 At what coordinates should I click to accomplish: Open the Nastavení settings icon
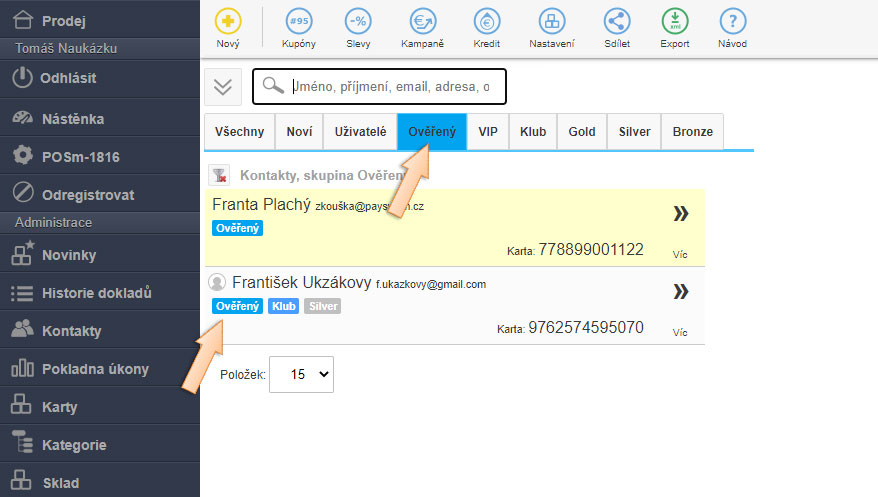coord(550,21)
